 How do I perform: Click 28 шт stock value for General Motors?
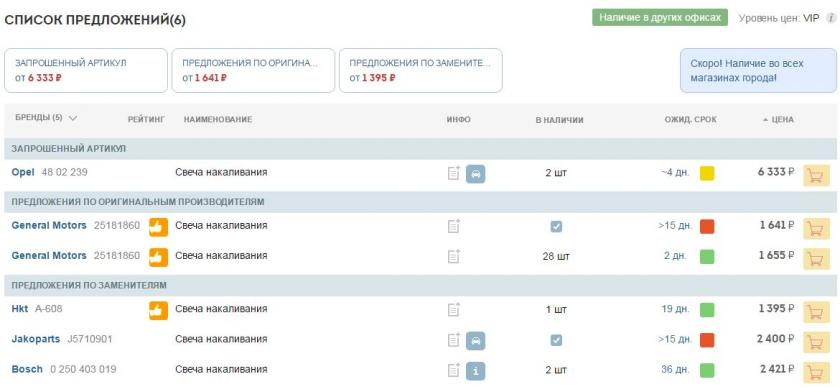point(556,257)
